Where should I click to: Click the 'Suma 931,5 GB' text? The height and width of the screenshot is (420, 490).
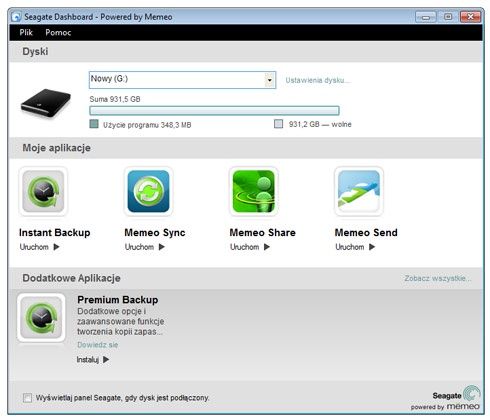pos(115,99)
